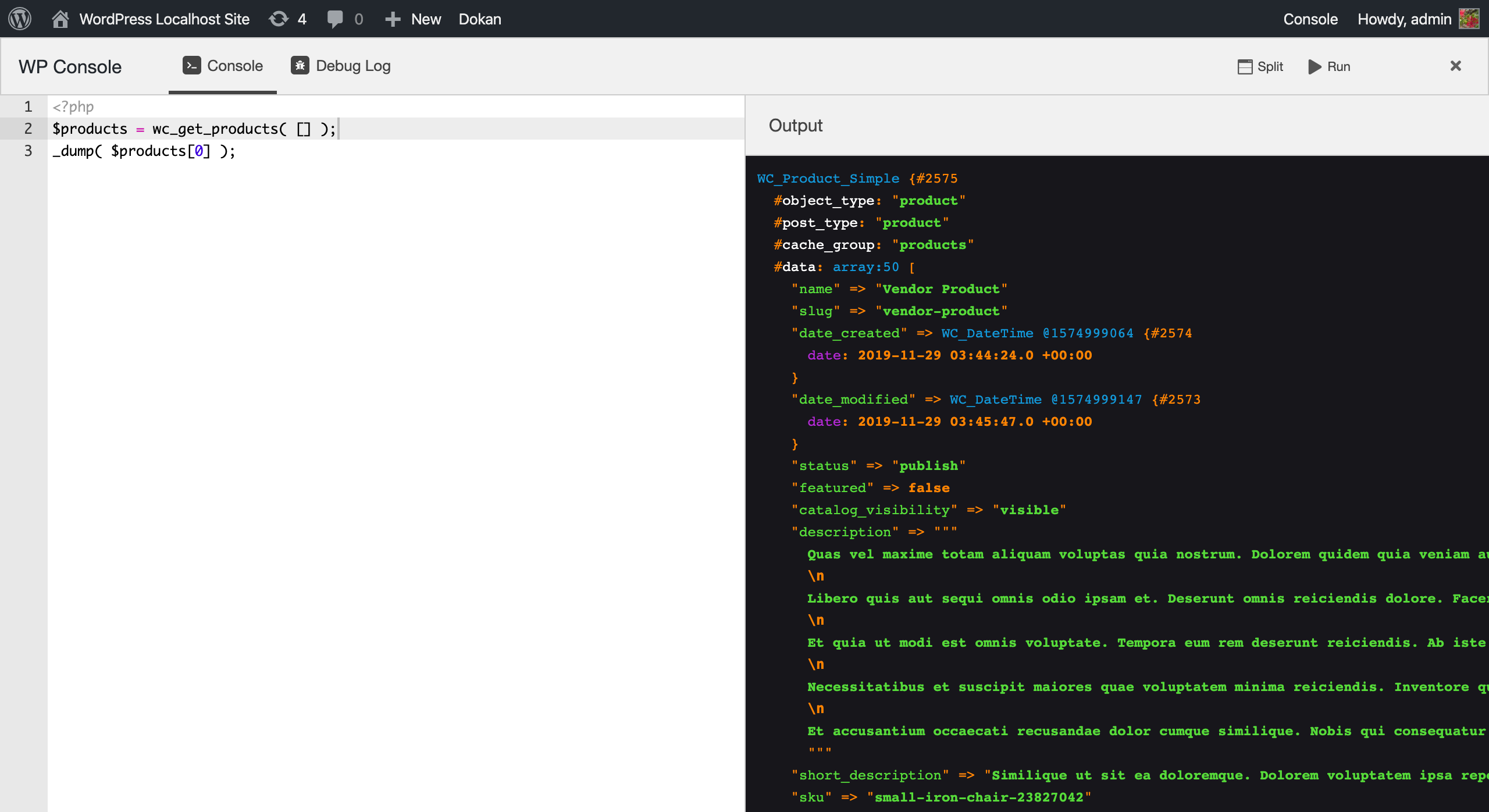The height and width of the screenshot is (812, 1489).
Task: Click the Split layout icon
Action: click(1245, 67)
